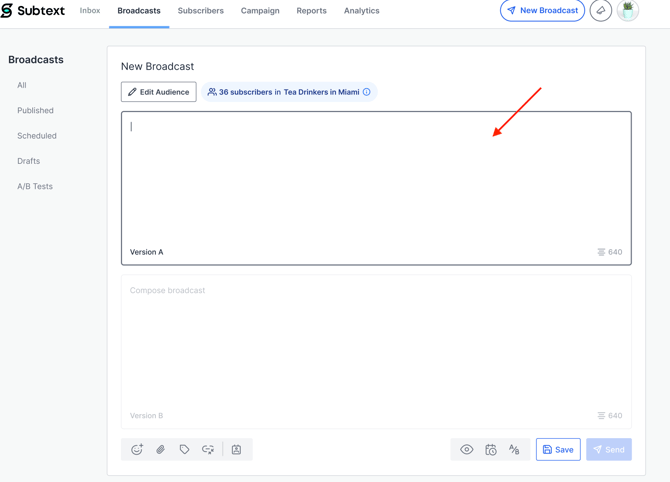670x482 pixels.
Task: Open the user profile avatar
Action: coord(628,10)
